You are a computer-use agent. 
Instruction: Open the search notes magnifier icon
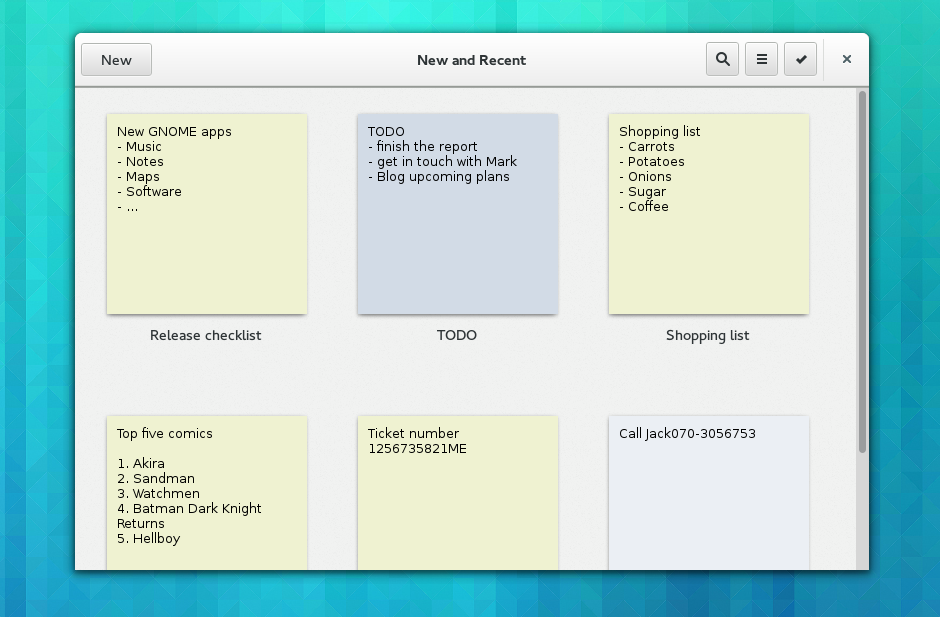tap(722, 59)
